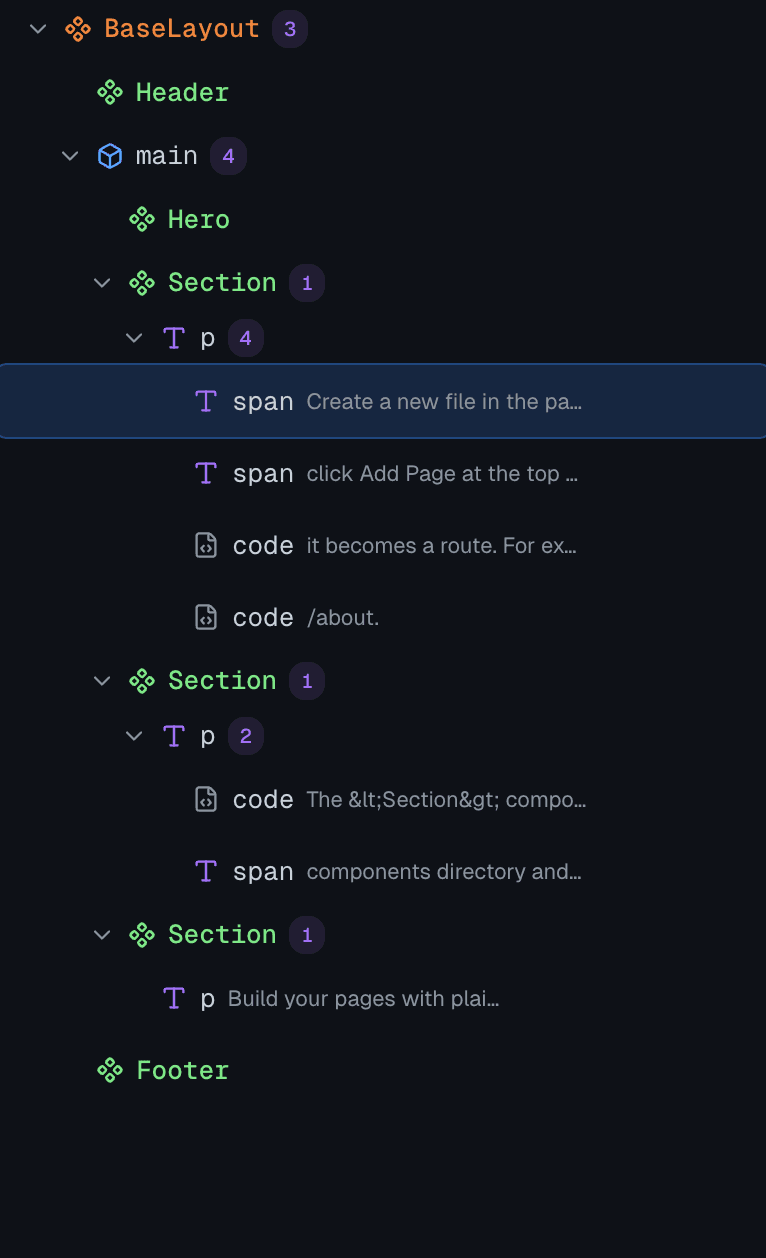766x1258 pixels.
Task: Click the 3 badge next to BaseLayout
Action: pyautogui.click(x=290, y=29)
